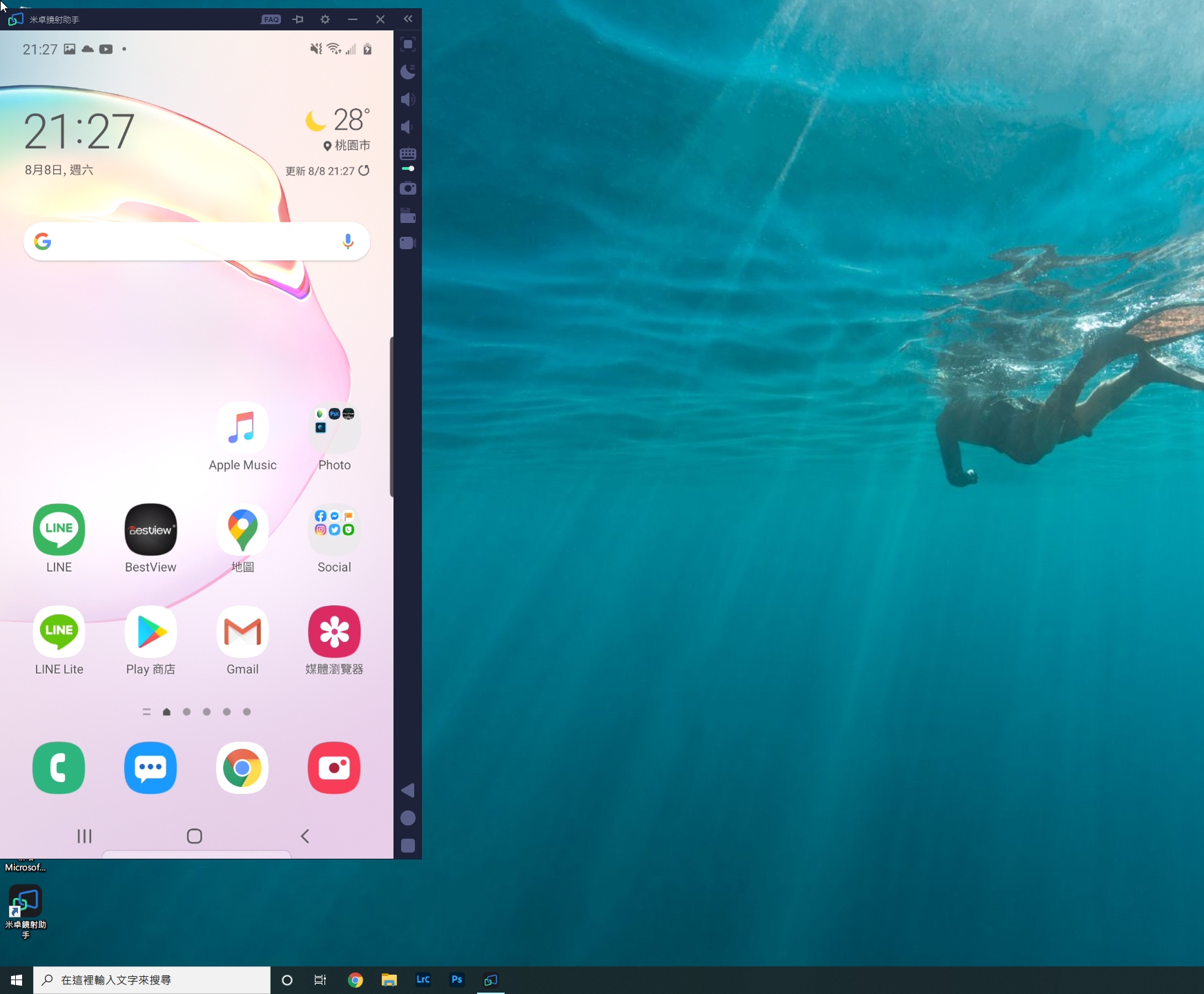Open the file transfer folder icon
The width and height of the screenshot is (1204, 994).
[x=408, y=216]
